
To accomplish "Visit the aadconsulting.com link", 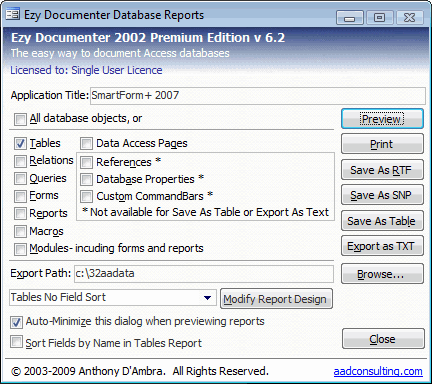I will tap(378, 371).
